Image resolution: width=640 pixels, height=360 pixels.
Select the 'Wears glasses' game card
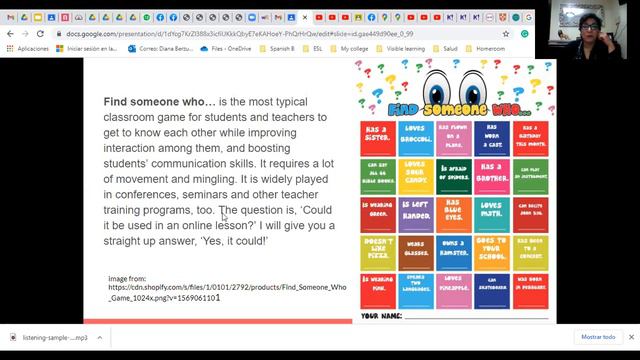pyautogui.click(x=416, y=253)
